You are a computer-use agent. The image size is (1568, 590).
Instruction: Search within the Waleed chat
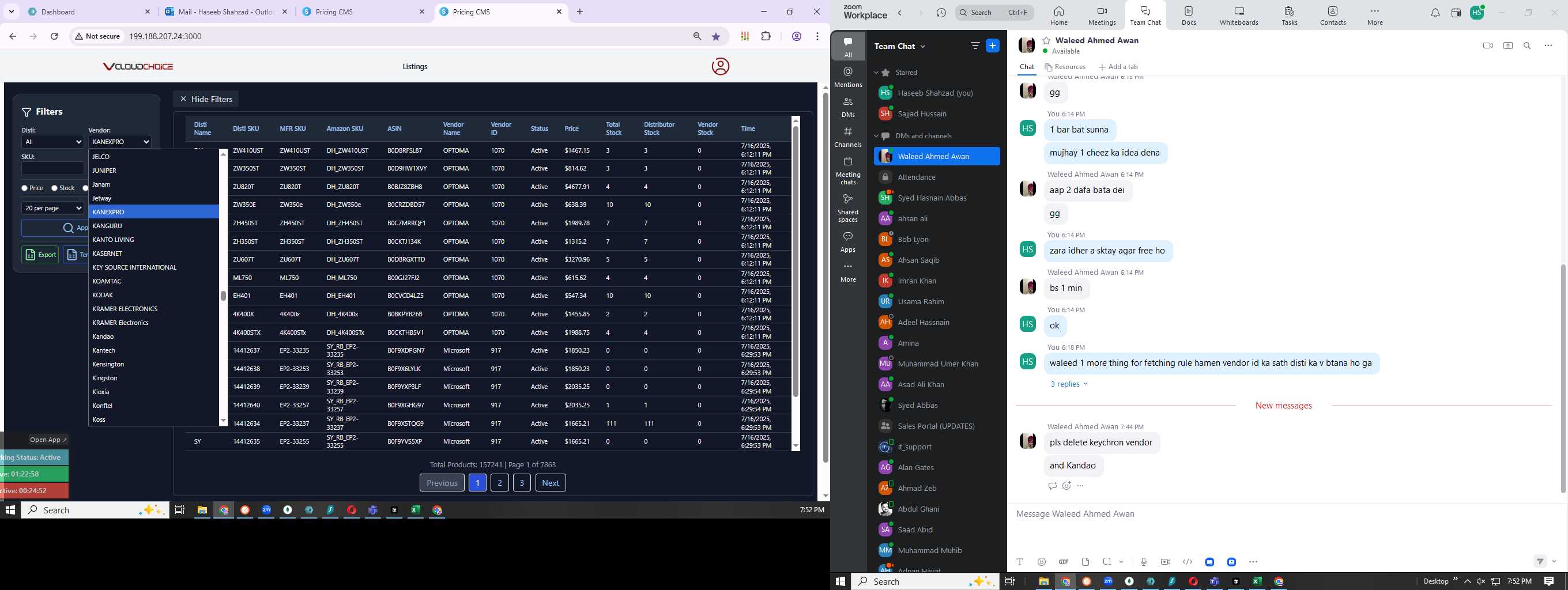coord(1527,46)
